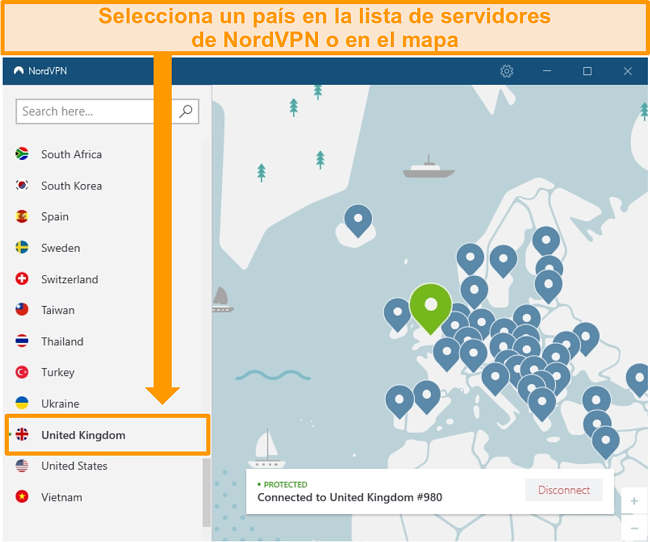The width and height of the screenshot is (650, 542).
Task: Click the Ukraine flag icon
Action: [22, 403]
